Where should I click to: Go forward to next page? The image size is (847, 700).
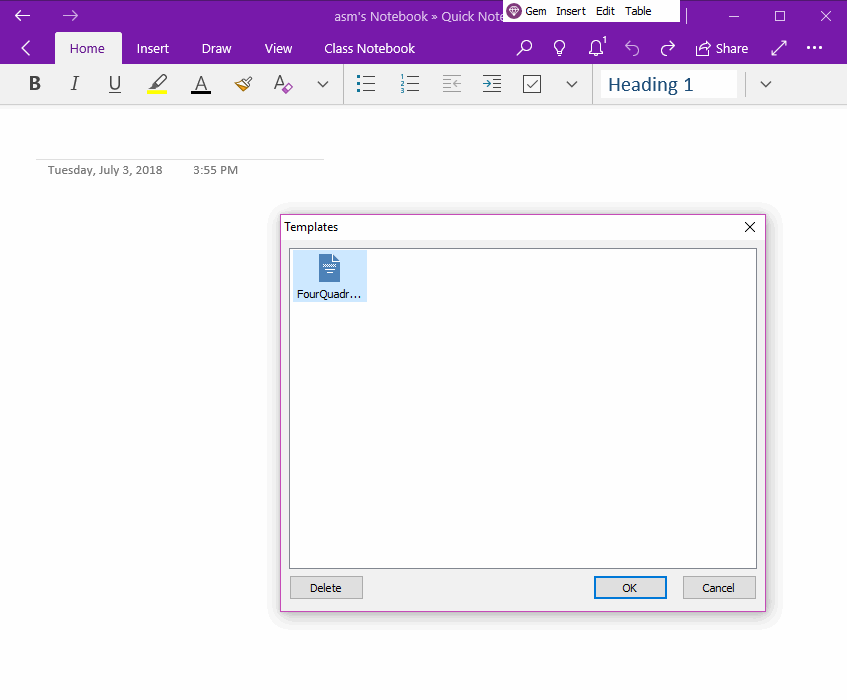[x=70, y=16]
